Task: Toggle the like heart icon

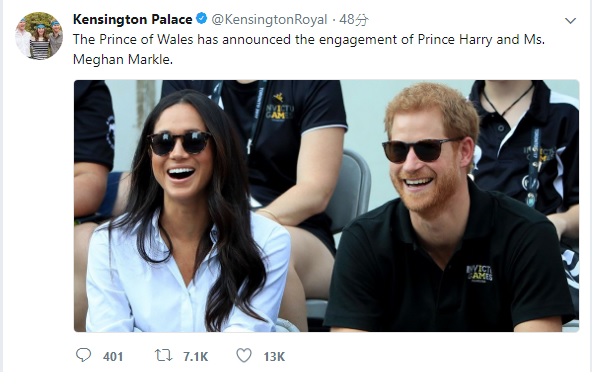Action: (244, 356)
